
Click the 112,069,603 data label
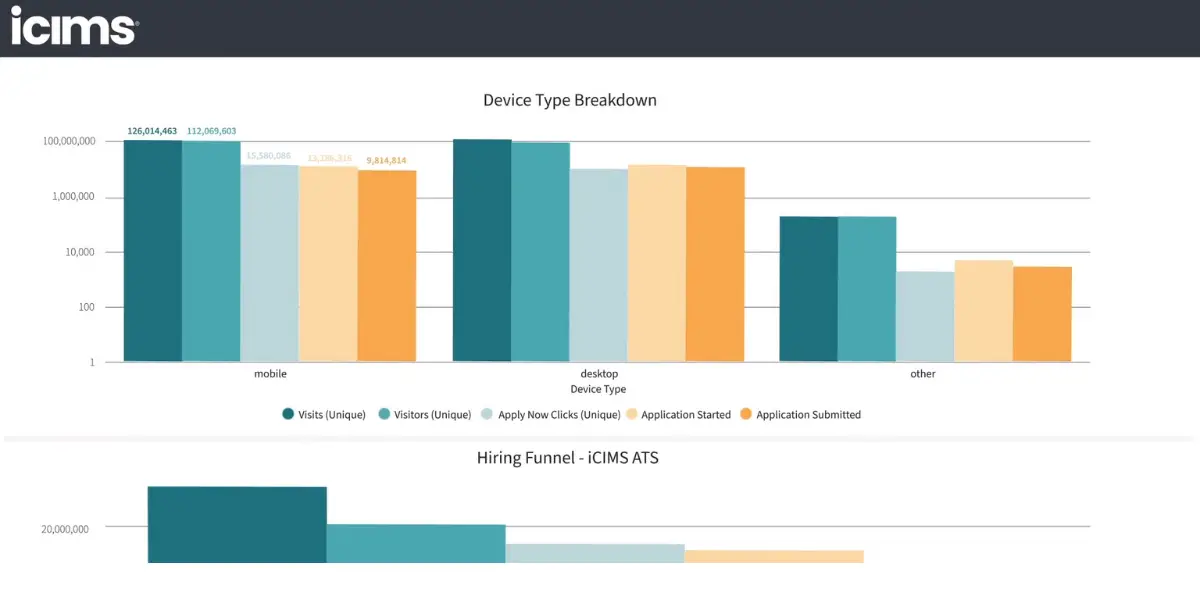(x=211, y=131)
